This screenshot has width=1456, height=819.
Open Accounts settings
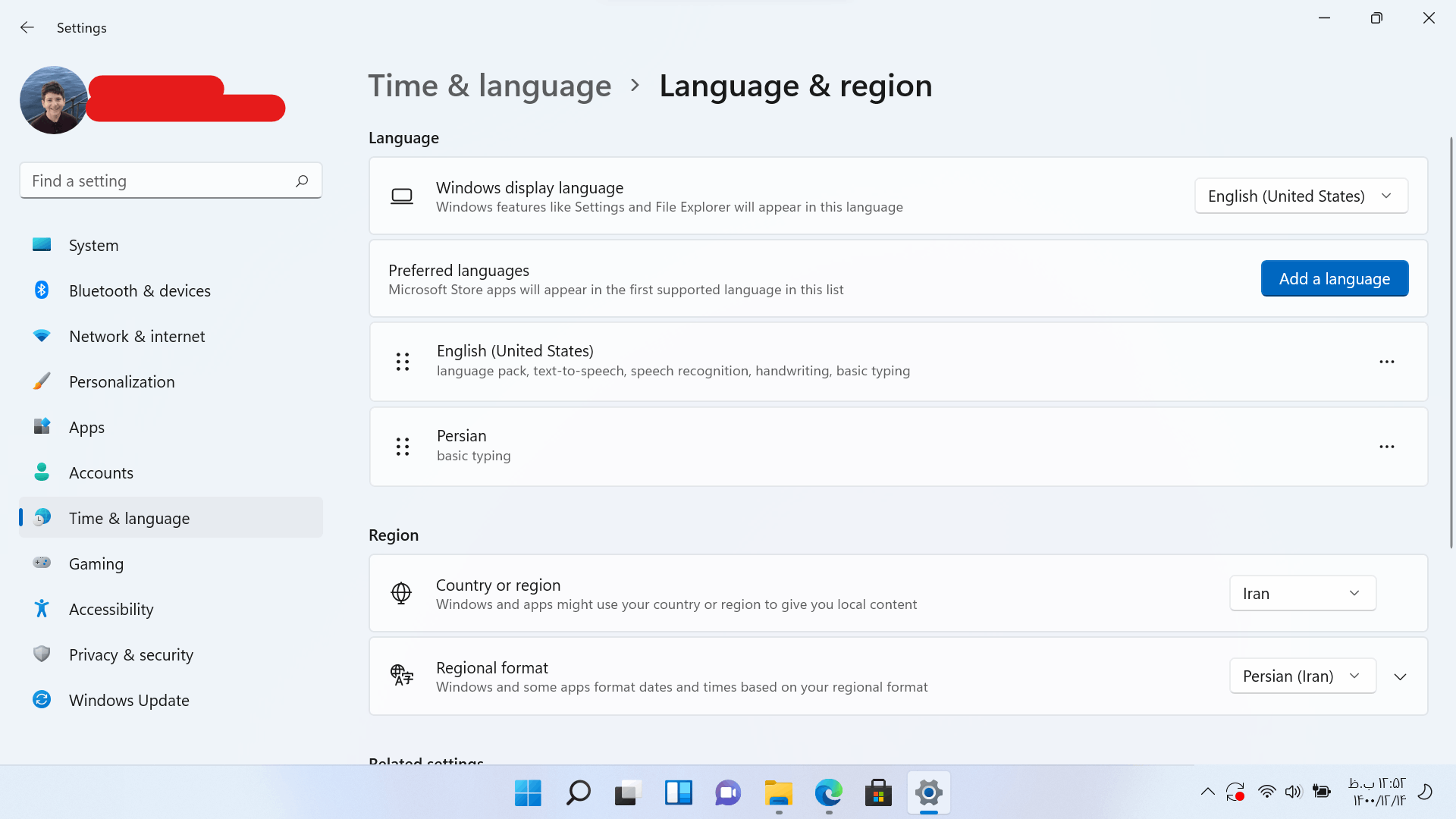tap(171, 472)
